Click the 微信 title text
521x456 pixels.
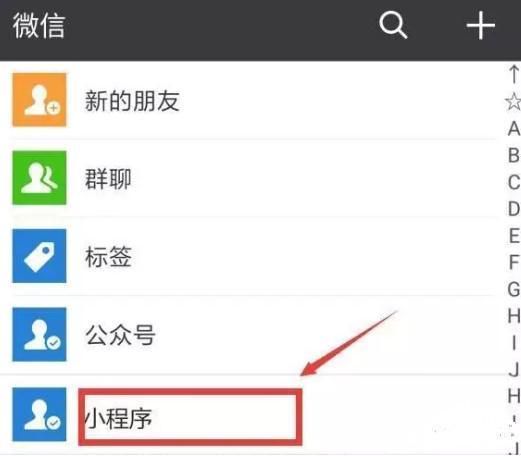pos(39,26)
